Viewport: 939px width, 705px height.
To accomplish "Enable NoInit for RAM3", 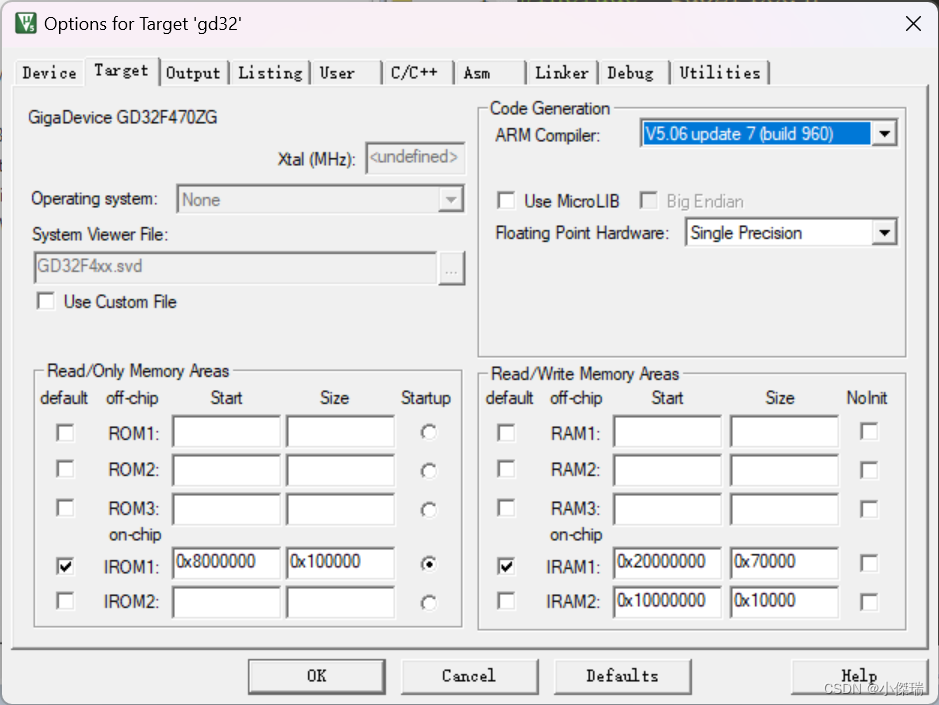I will point(869,509).
